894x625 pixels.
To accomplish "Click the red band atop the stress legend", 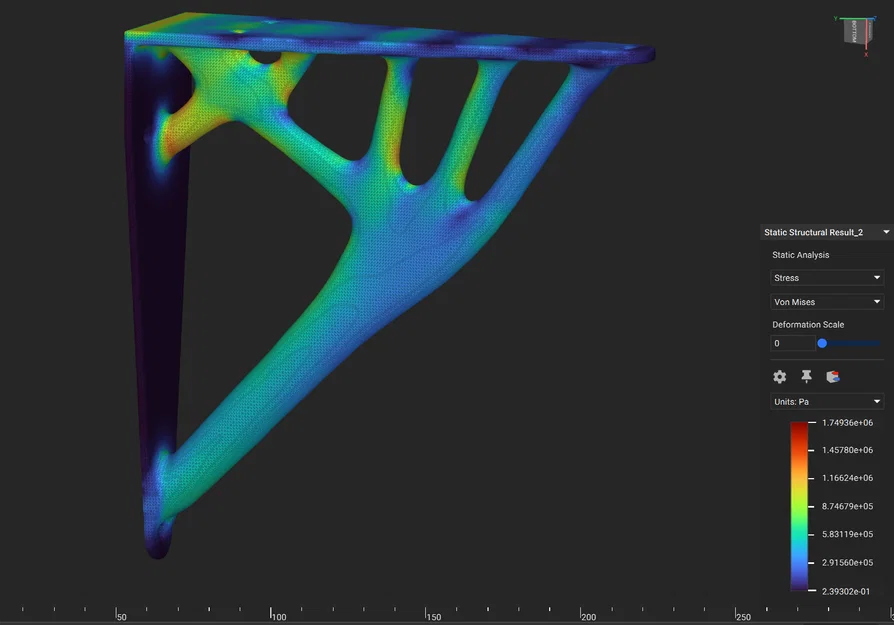I will coord(797,426).
